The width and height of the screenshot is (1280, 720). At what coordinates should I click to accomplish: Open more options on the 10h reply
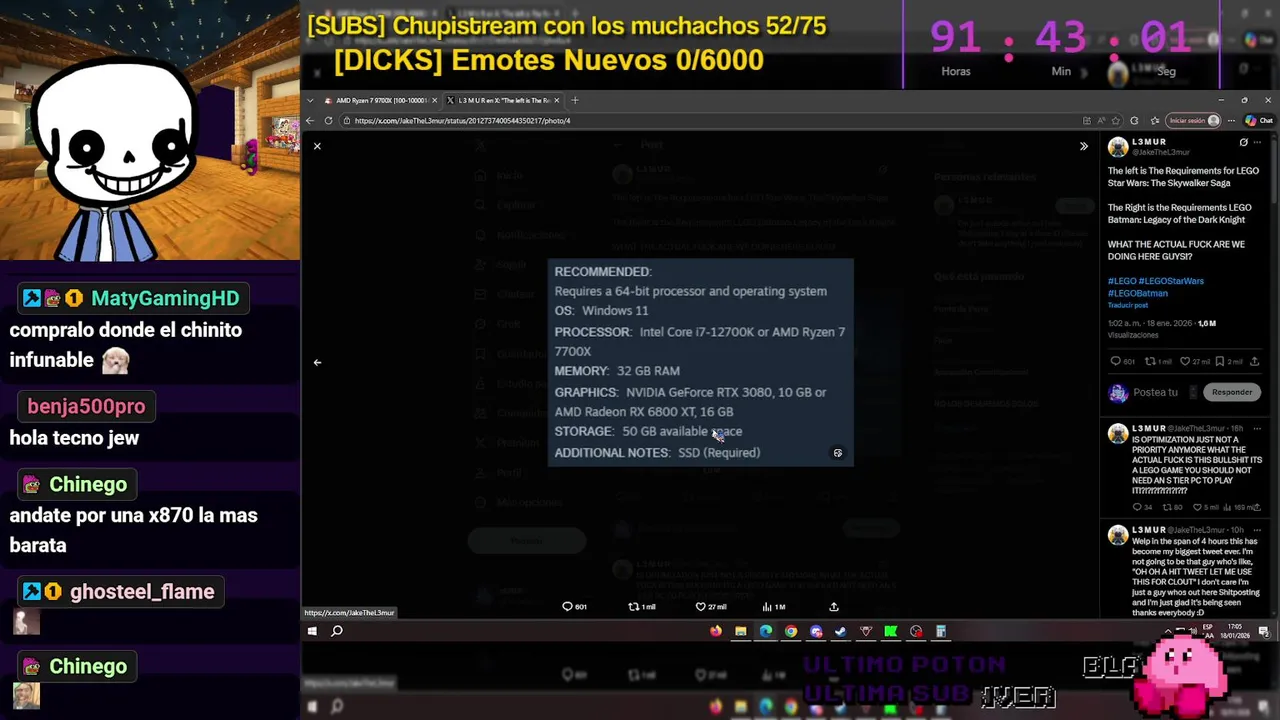tap(1257, 530)
